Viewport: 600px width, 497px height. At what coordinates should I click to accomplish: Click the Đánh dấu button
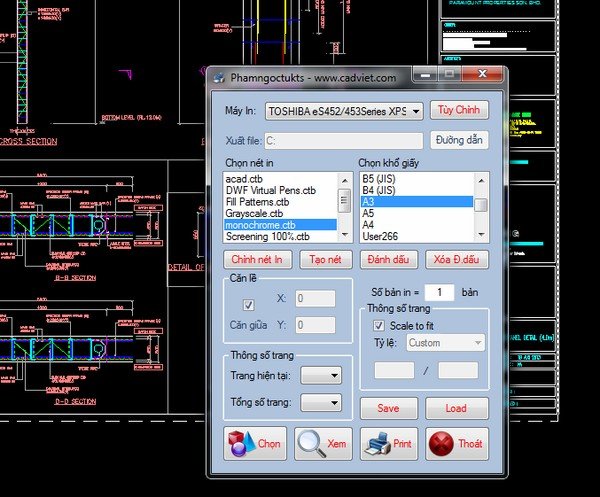click(x=389, y=259)
